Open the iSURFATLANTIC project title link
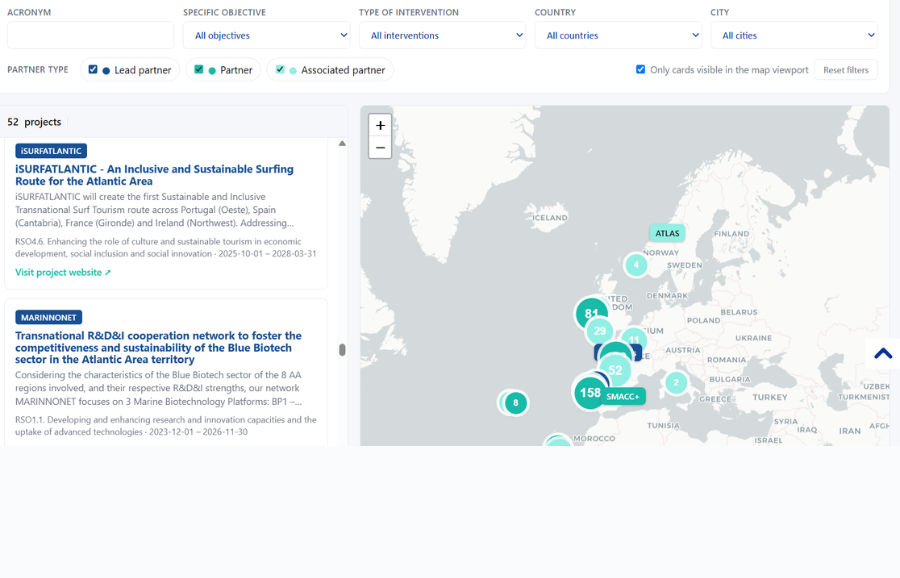Viewport: 900px width, 578px height. click(x=154, y=175)
